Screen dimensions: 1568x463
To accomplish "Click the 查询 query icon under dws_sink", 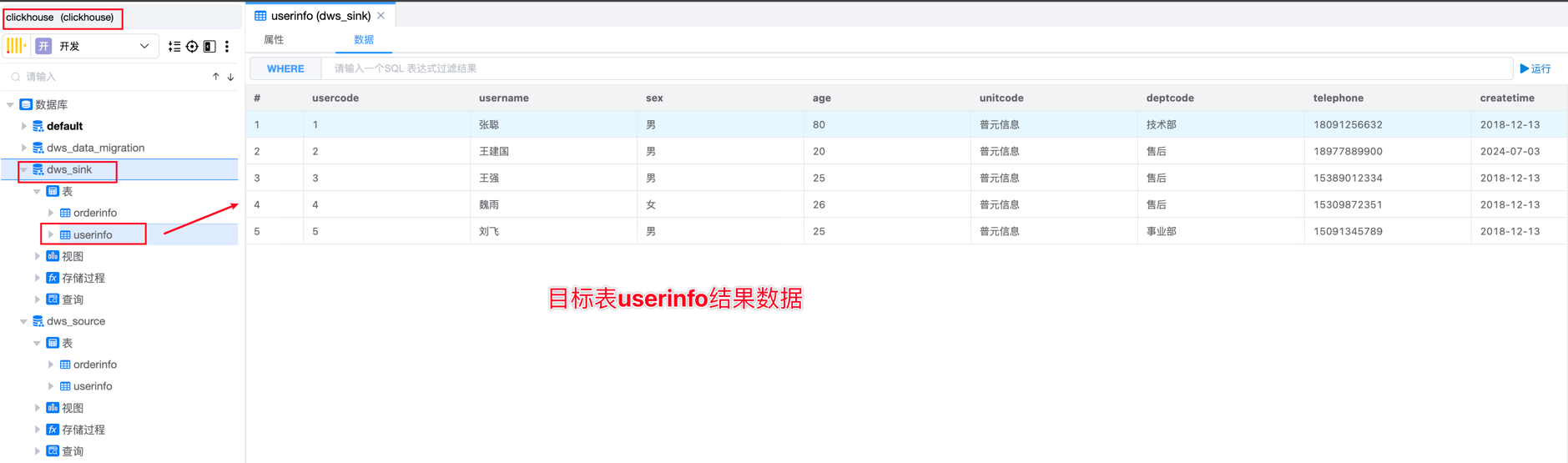I will pos(53,300).
